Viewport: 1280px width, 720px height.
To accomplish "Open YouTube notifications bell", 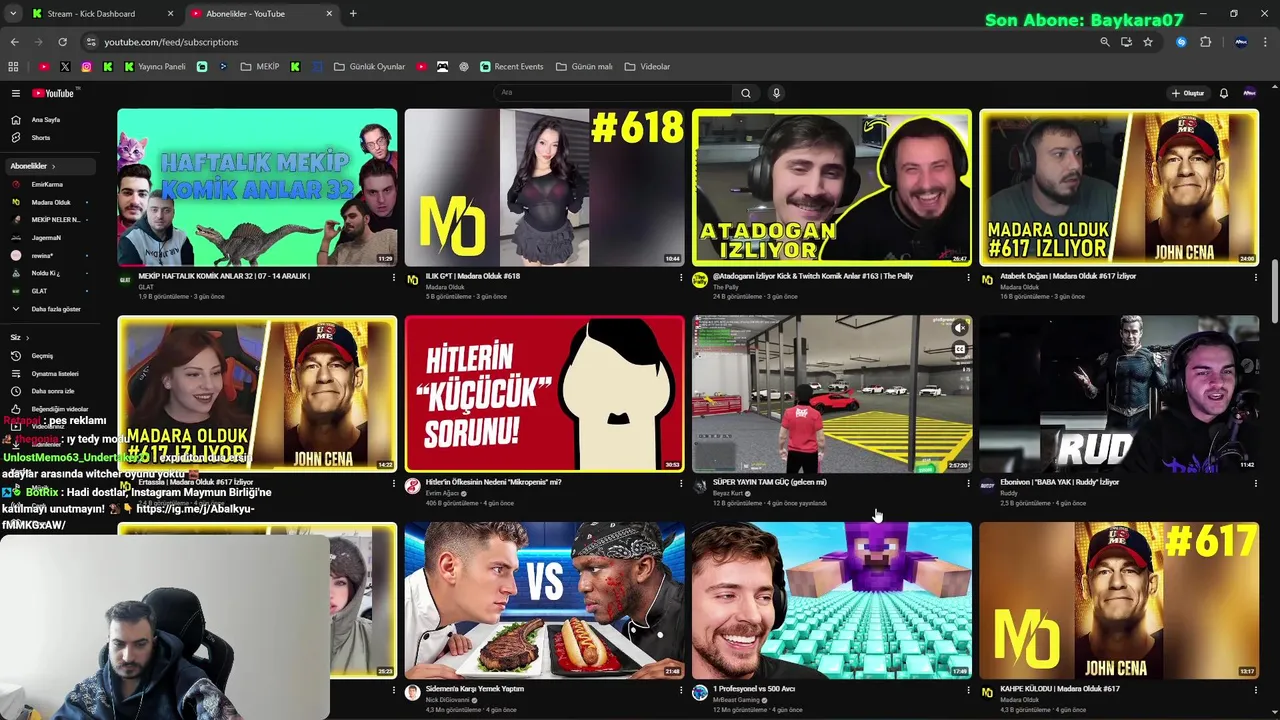I will click(x=1223, y=93).
